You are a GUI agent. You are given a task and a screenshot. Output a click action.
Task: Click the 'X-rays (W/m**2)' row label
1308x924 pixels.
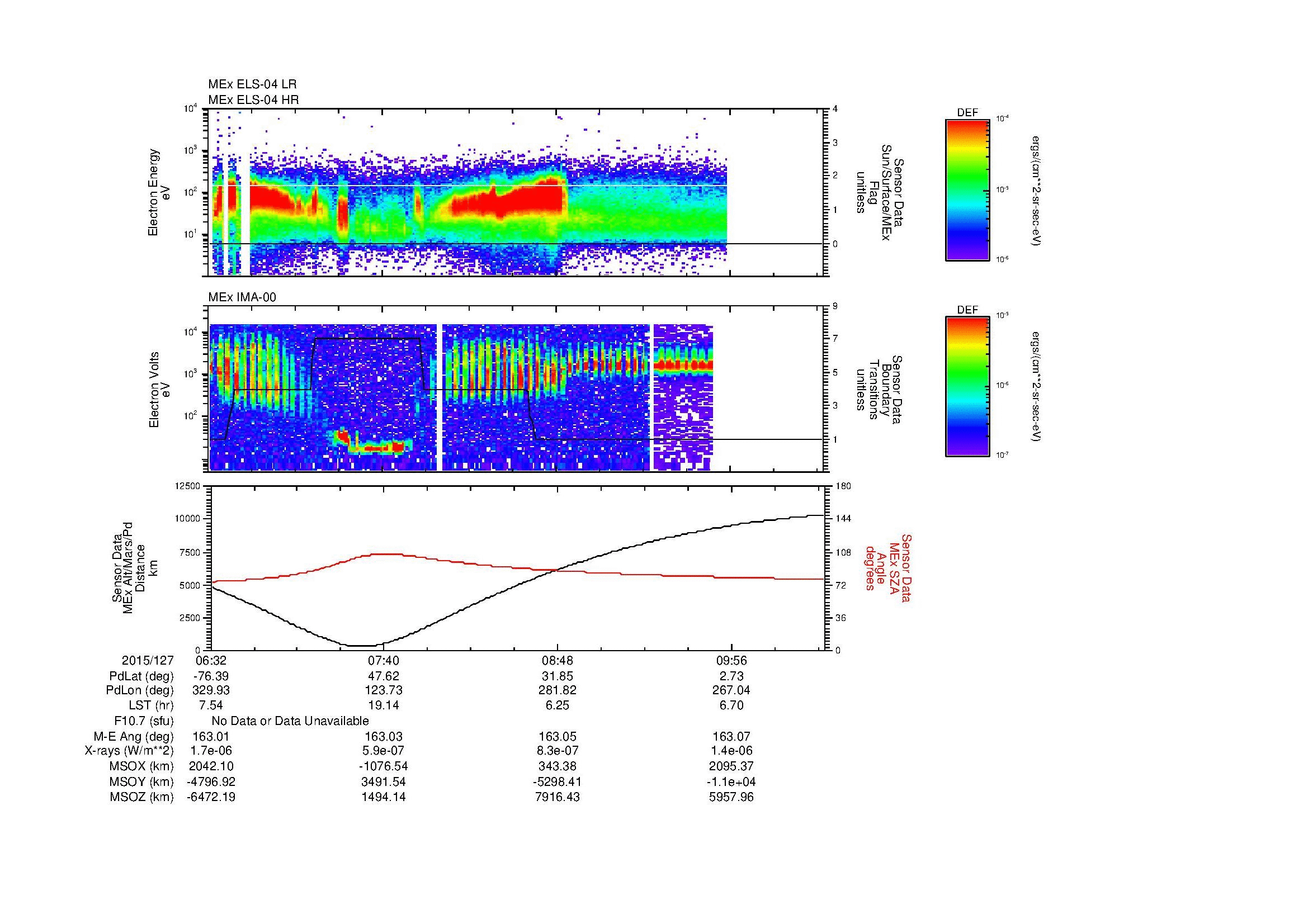129,751
